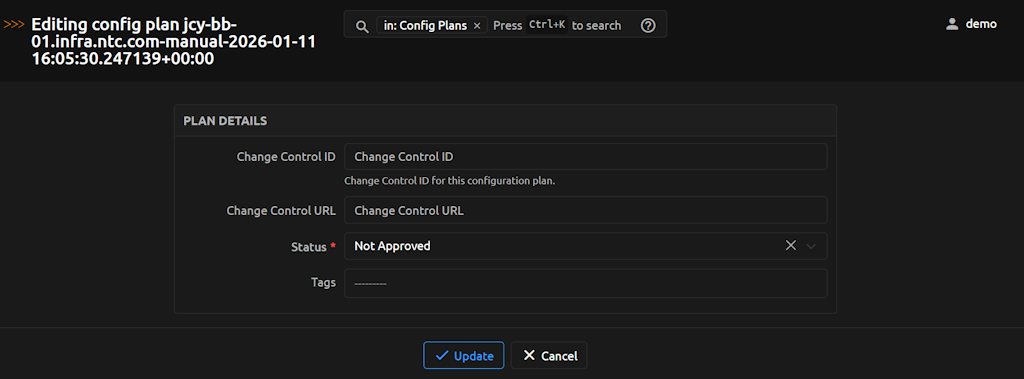Image resolution: width=1024 pixels, height=379 pixels.
Task: Click the demo user profile icon
Action: coord(952,24)
